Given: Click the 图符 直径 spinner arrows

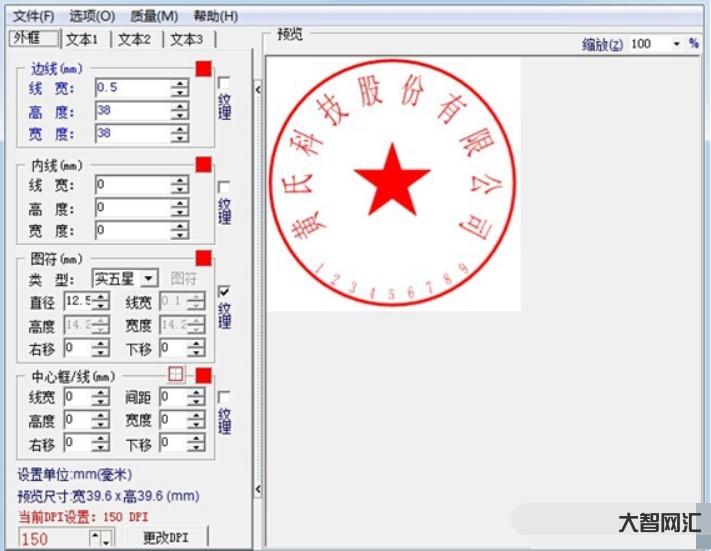Looking at the screenshot, I should point(101,301).
